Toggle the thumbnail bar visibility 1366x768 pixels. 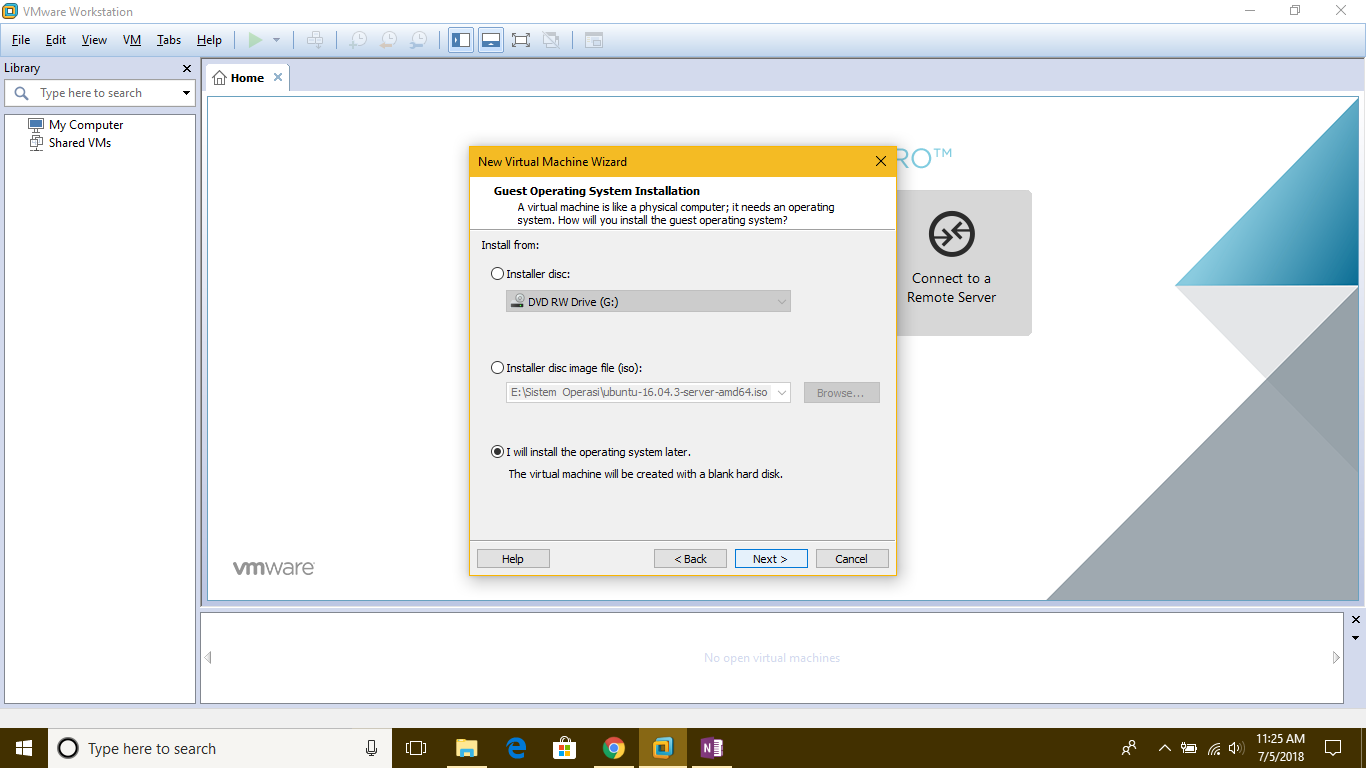tap(490, 40)
